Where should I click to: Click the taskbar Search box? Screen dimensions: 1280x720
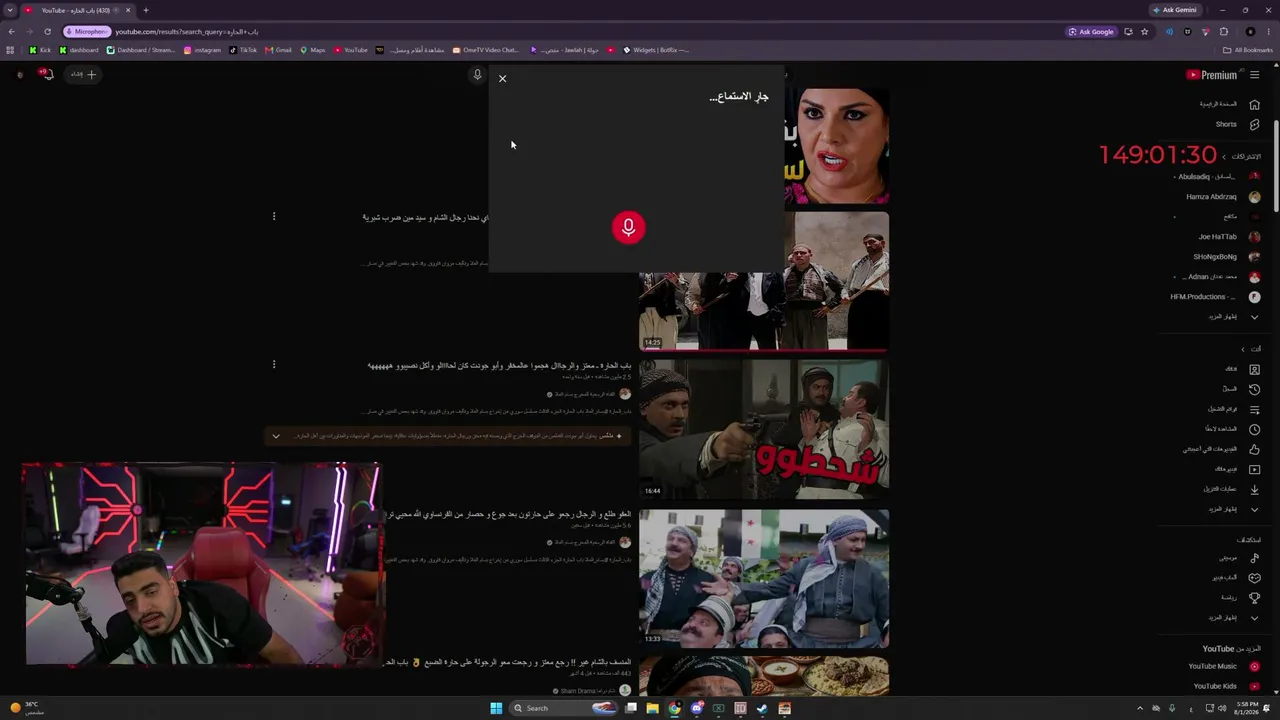[x=565, y=708]
